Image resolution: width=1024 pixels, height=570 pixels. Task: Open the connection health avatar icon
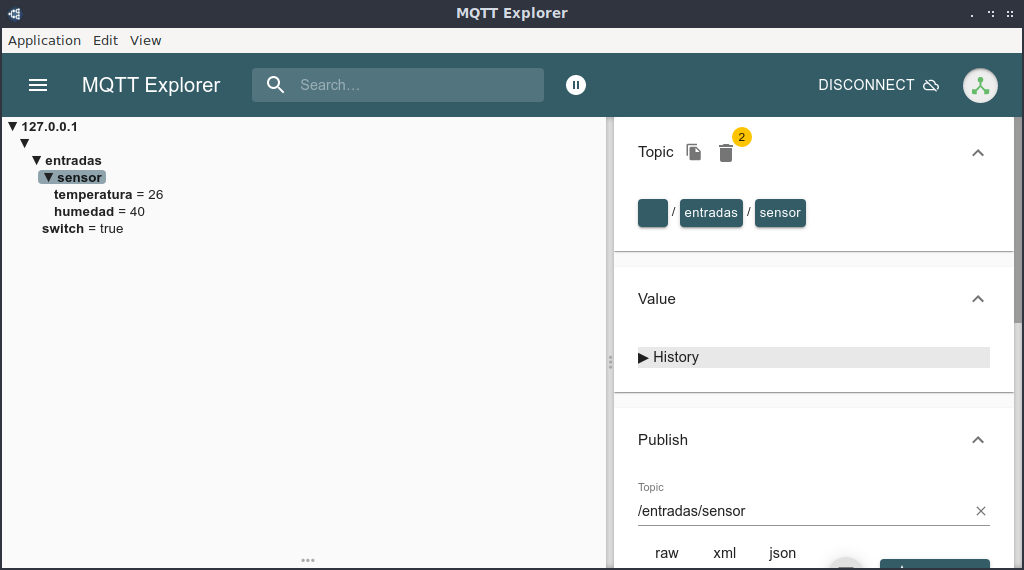pyautogui.click(x=980, y=86)
